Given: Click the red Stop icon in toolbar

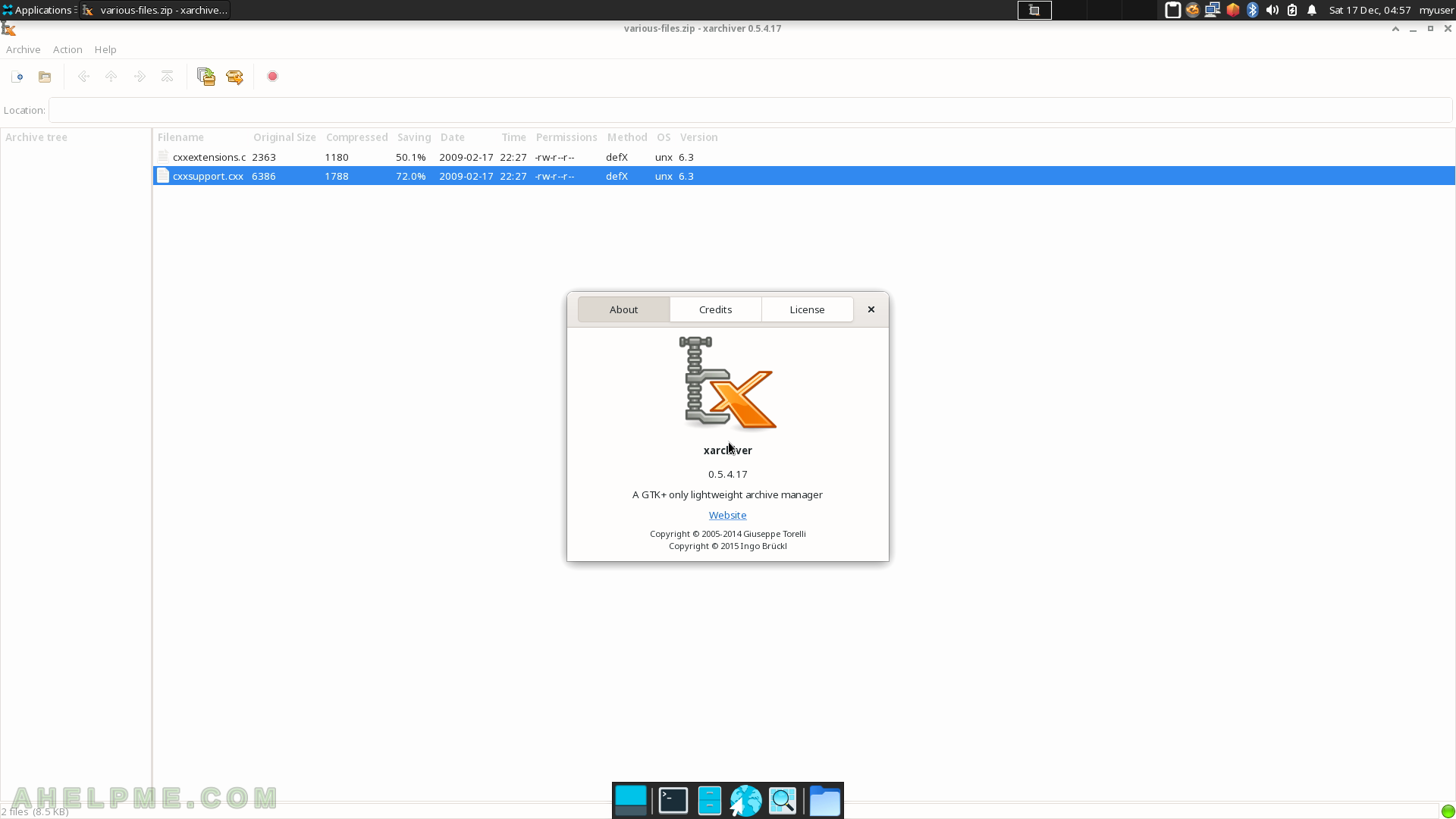Looking at the screenshot, I should click(x=273, y=77).
